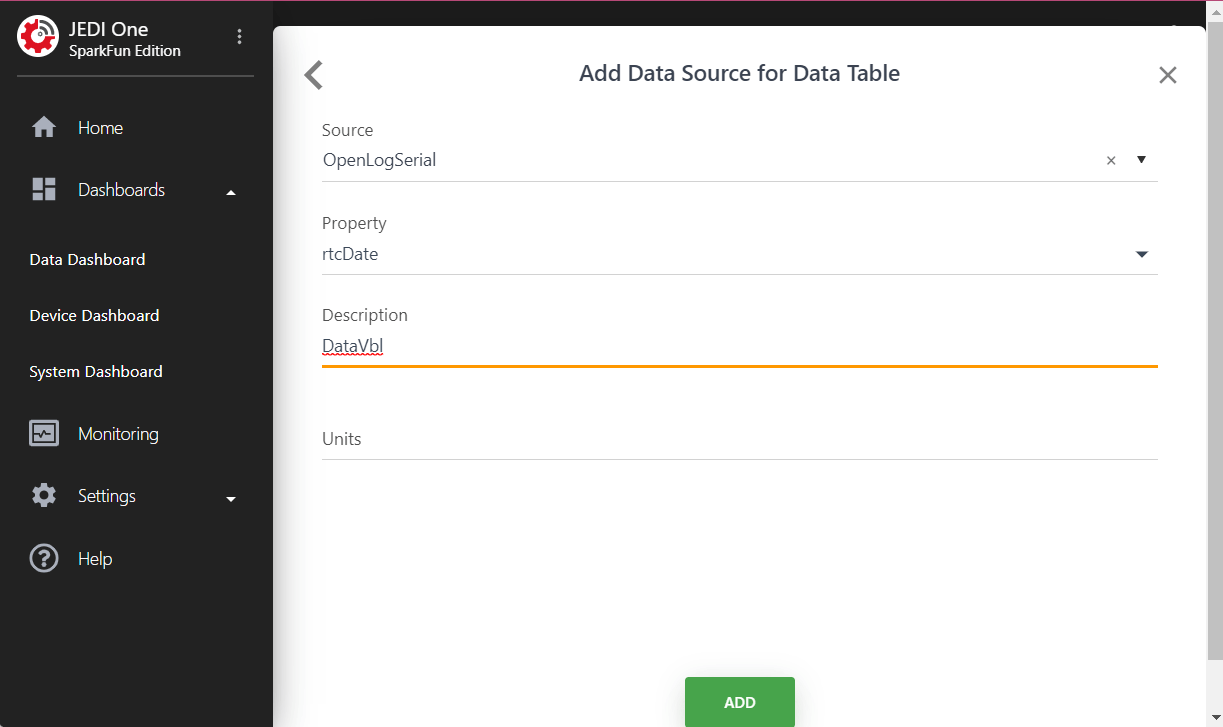
Task: Click the JEDI One gear logo
Action: tap(38, 37)
